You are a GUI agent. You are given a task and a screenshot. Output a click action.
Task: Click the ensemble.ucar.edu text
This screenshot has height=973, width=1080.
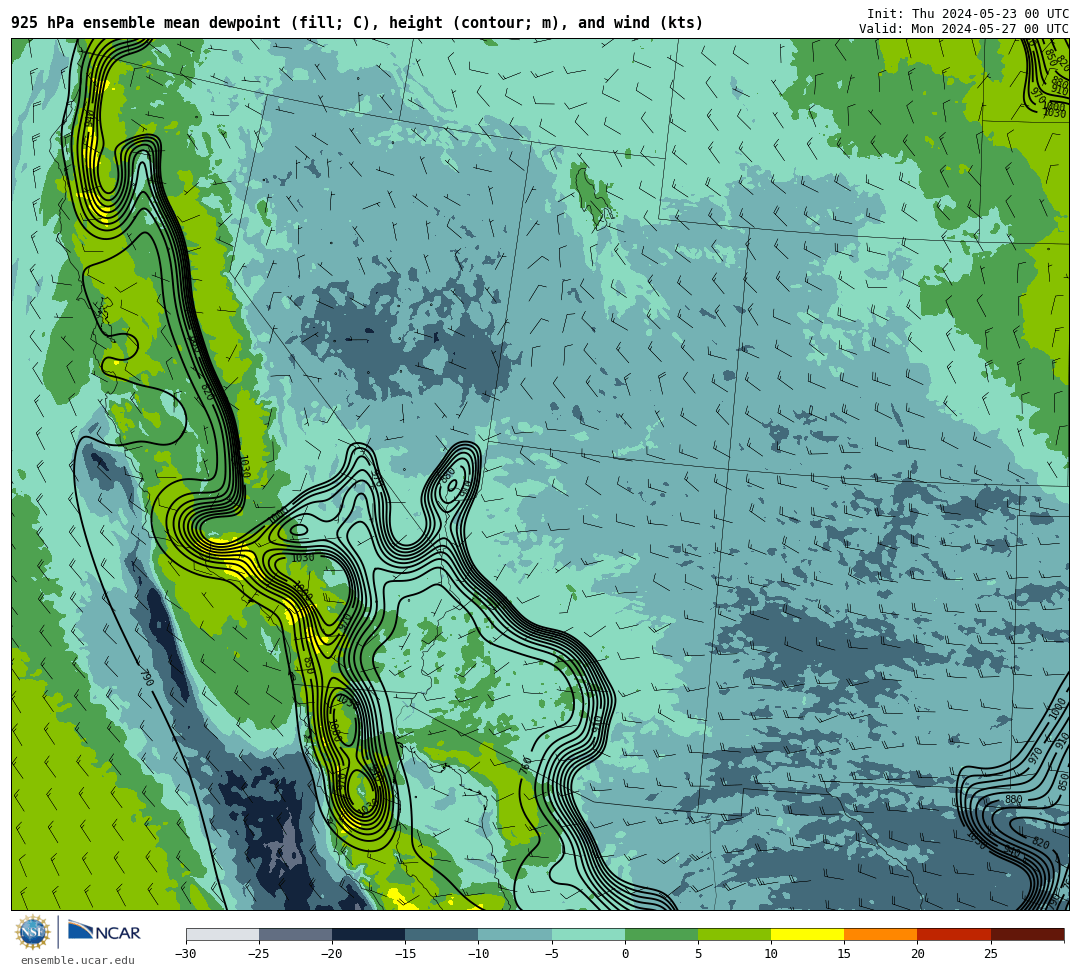[77, 960]
